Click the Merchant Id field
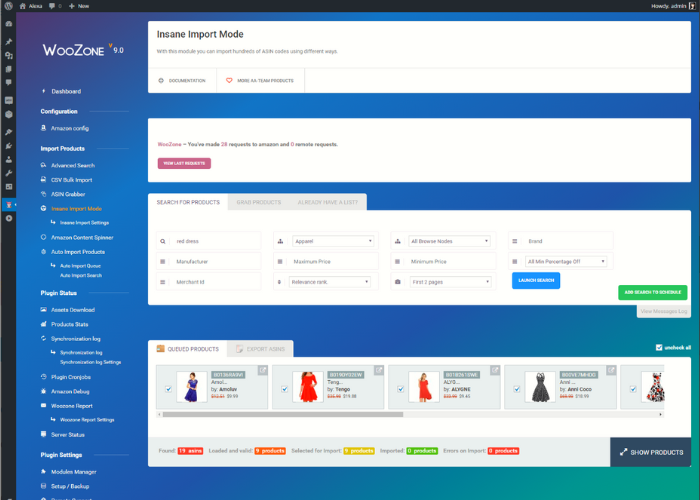The width and height of the screenshot is (700, 500). (208, 282)
